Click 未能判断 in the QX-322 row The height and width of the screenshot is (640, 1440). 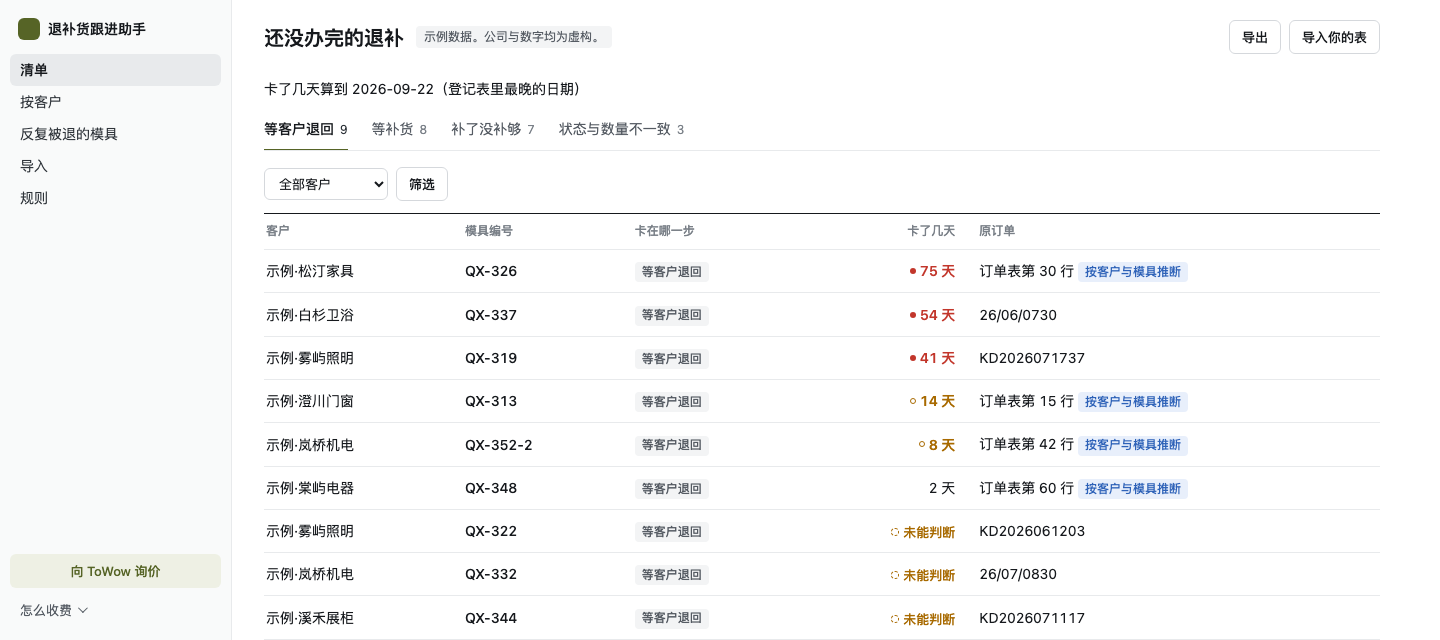[x=923, y=532]
